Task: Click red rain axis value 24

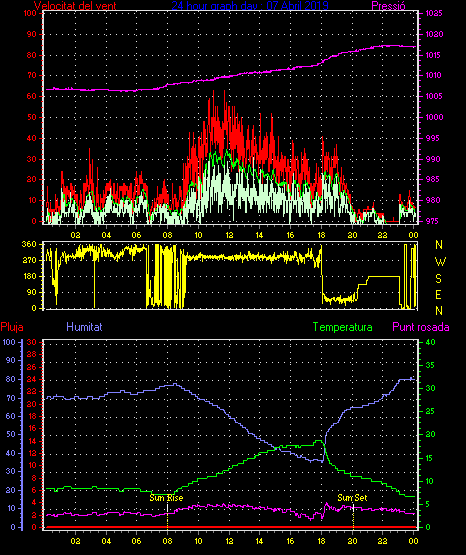Action: click(x=32, y=379)
